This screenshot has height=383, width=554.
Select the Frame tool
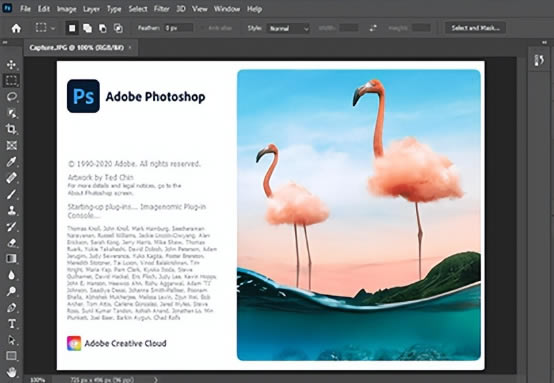coord(11,145)
